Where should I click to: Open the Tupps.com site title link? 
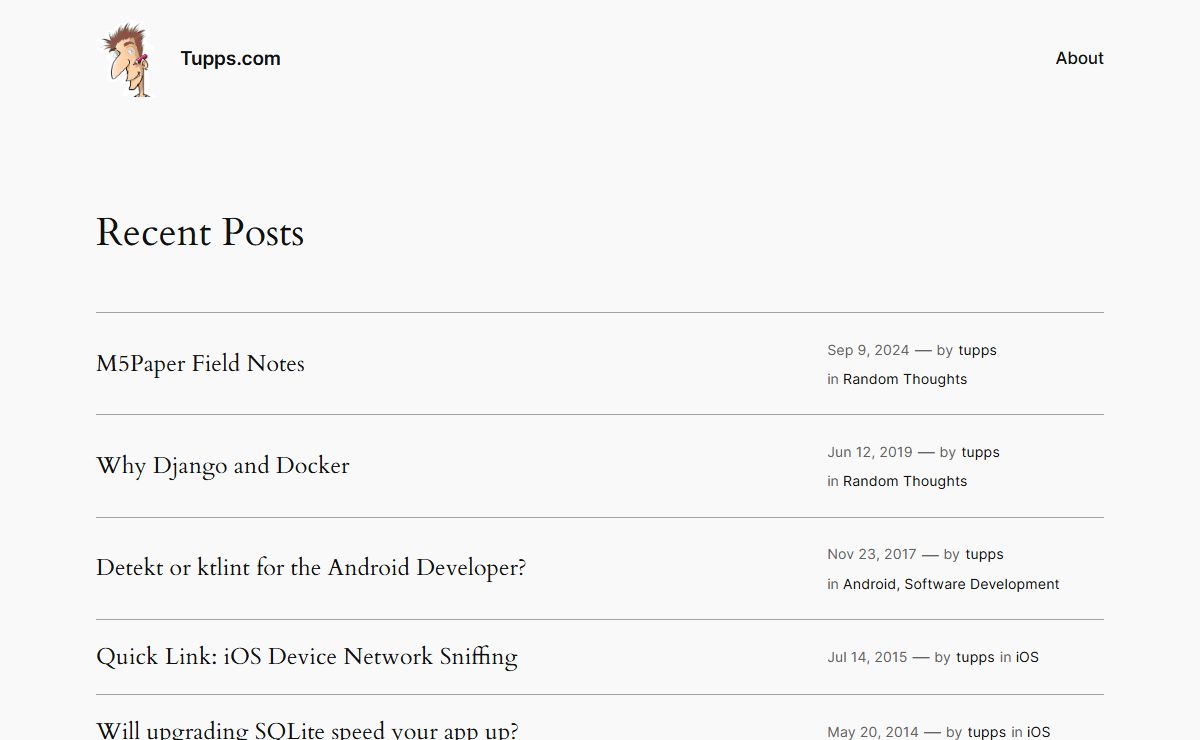(230, 59)
